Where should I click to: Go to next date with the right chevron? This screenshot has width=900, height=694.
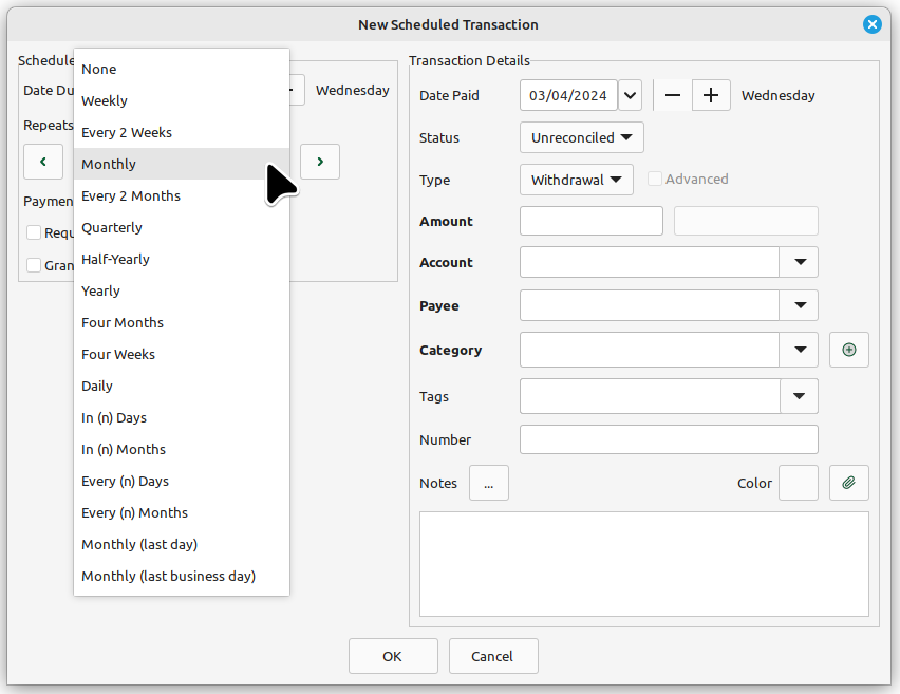coord(319,161)
